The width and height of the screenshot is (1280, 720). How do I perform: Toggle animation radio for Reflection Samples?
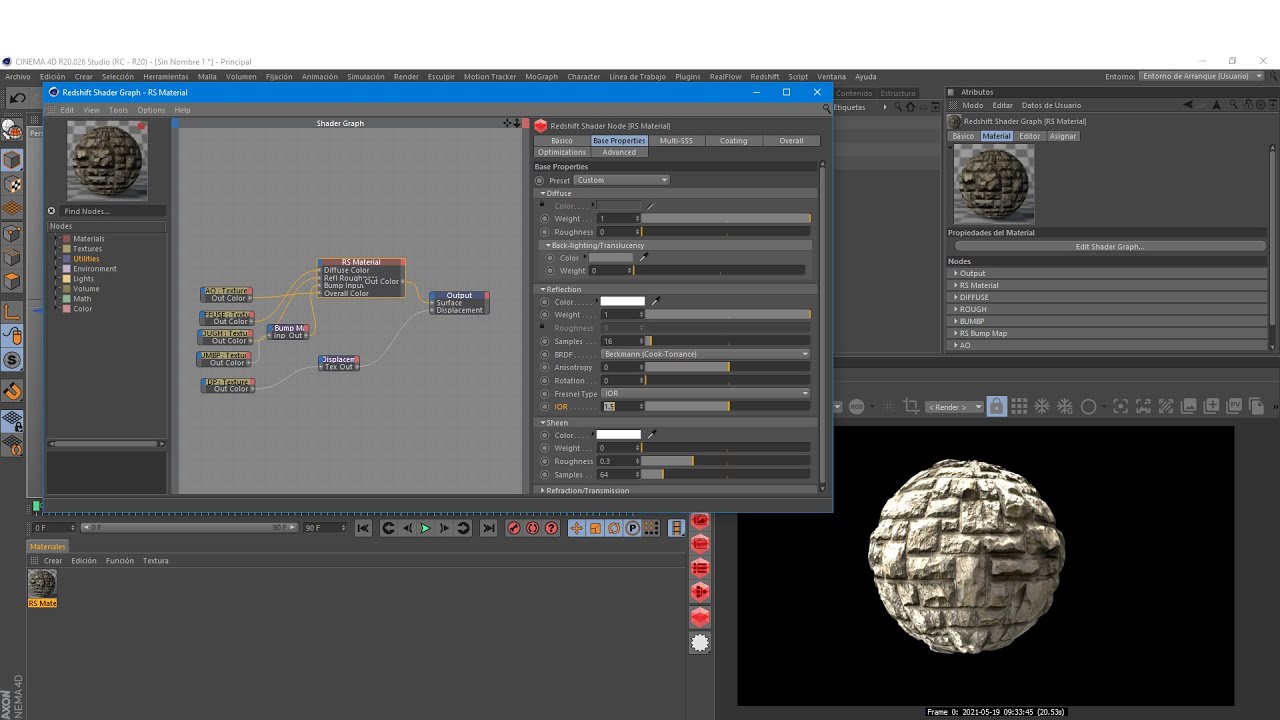point(545,341)
